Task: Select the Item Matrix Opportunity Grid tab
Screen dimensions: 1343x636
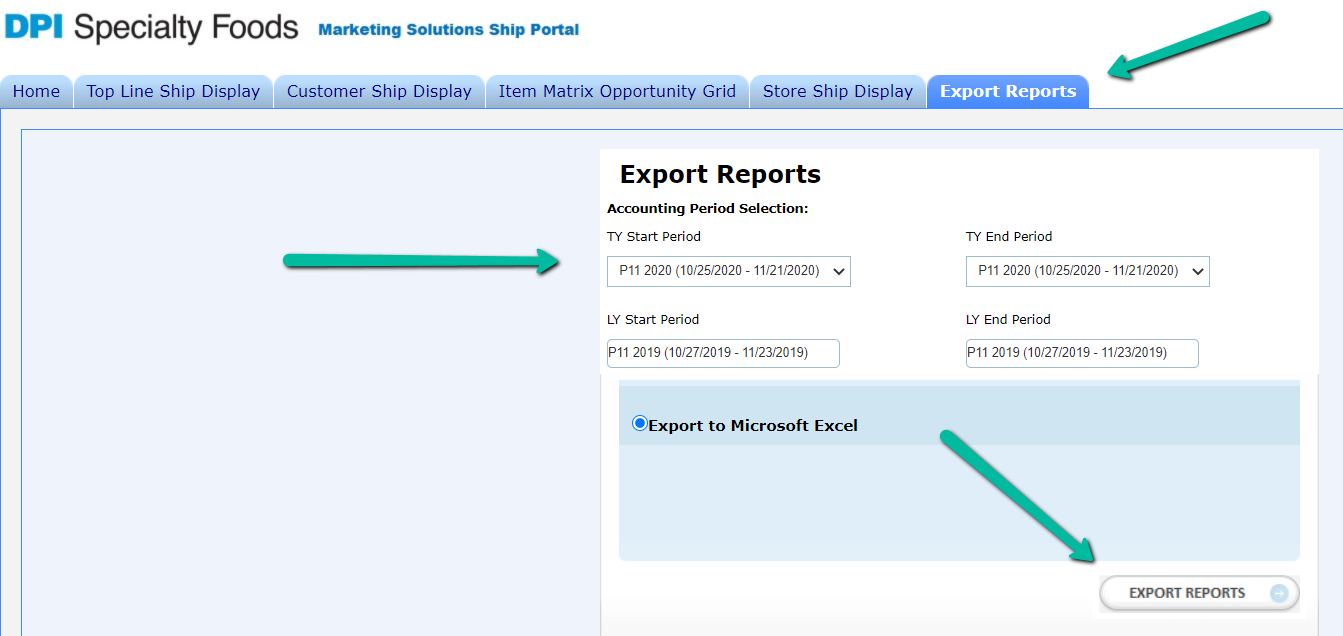Action: click(617, 92)
